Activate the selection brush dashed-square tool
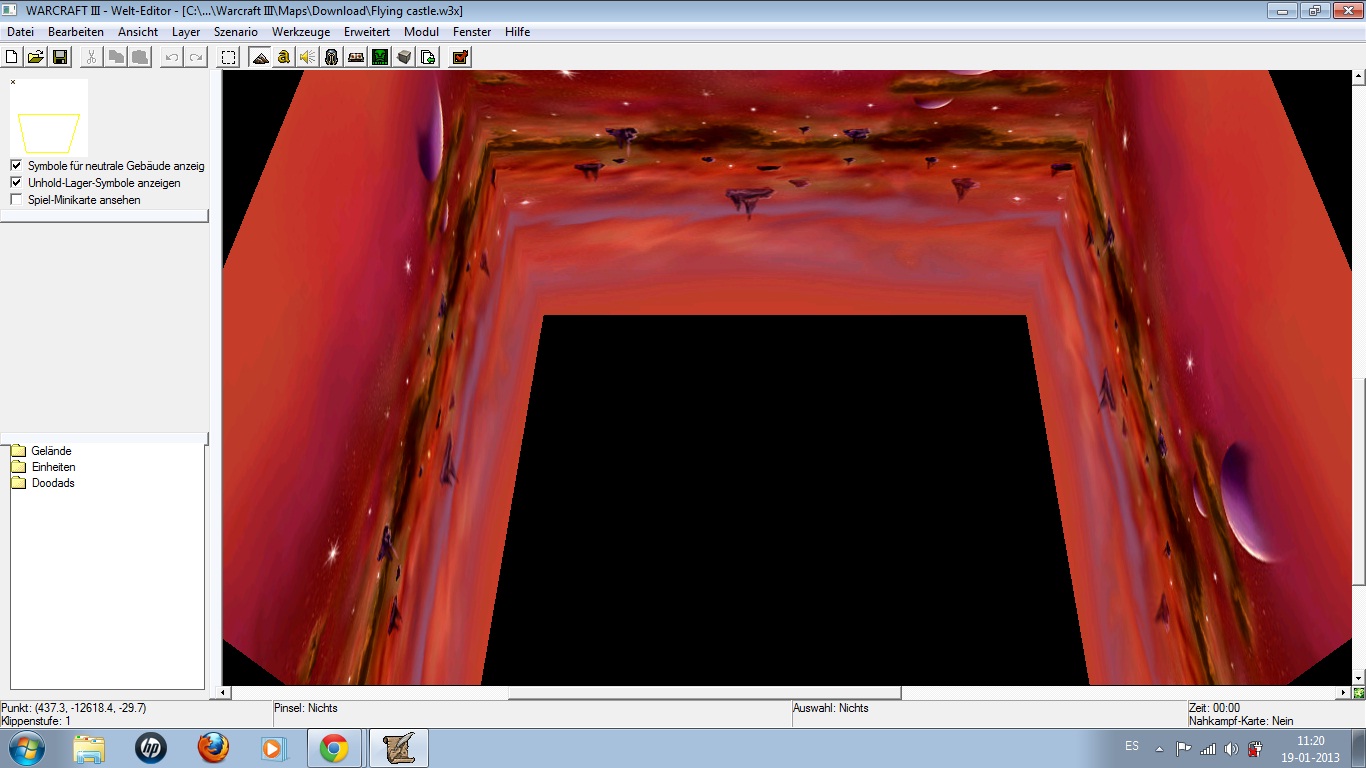 point(229,57)
